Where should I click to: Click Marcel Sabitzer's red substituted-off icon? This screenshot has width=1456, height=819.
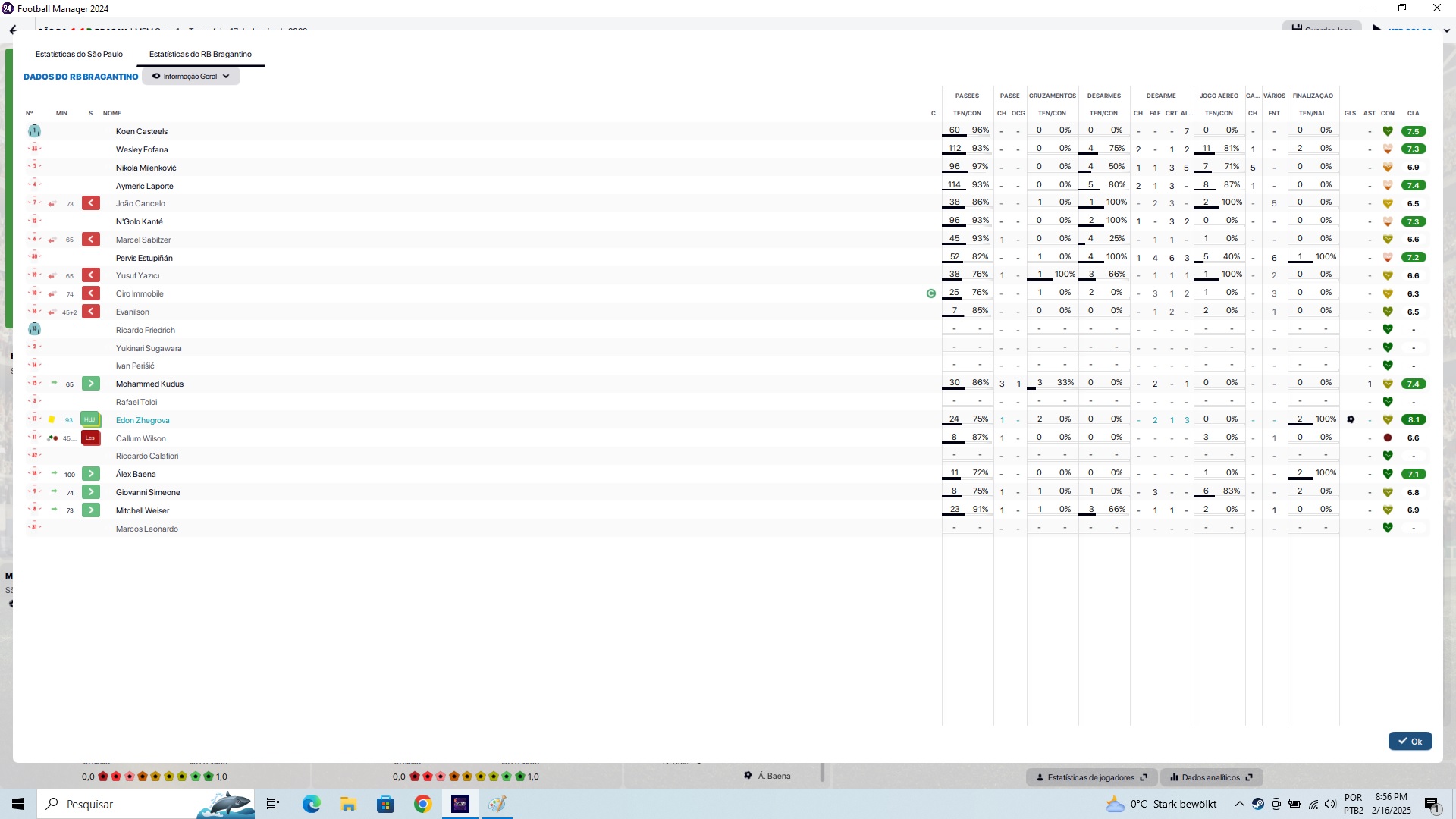(x=91, y=240)
